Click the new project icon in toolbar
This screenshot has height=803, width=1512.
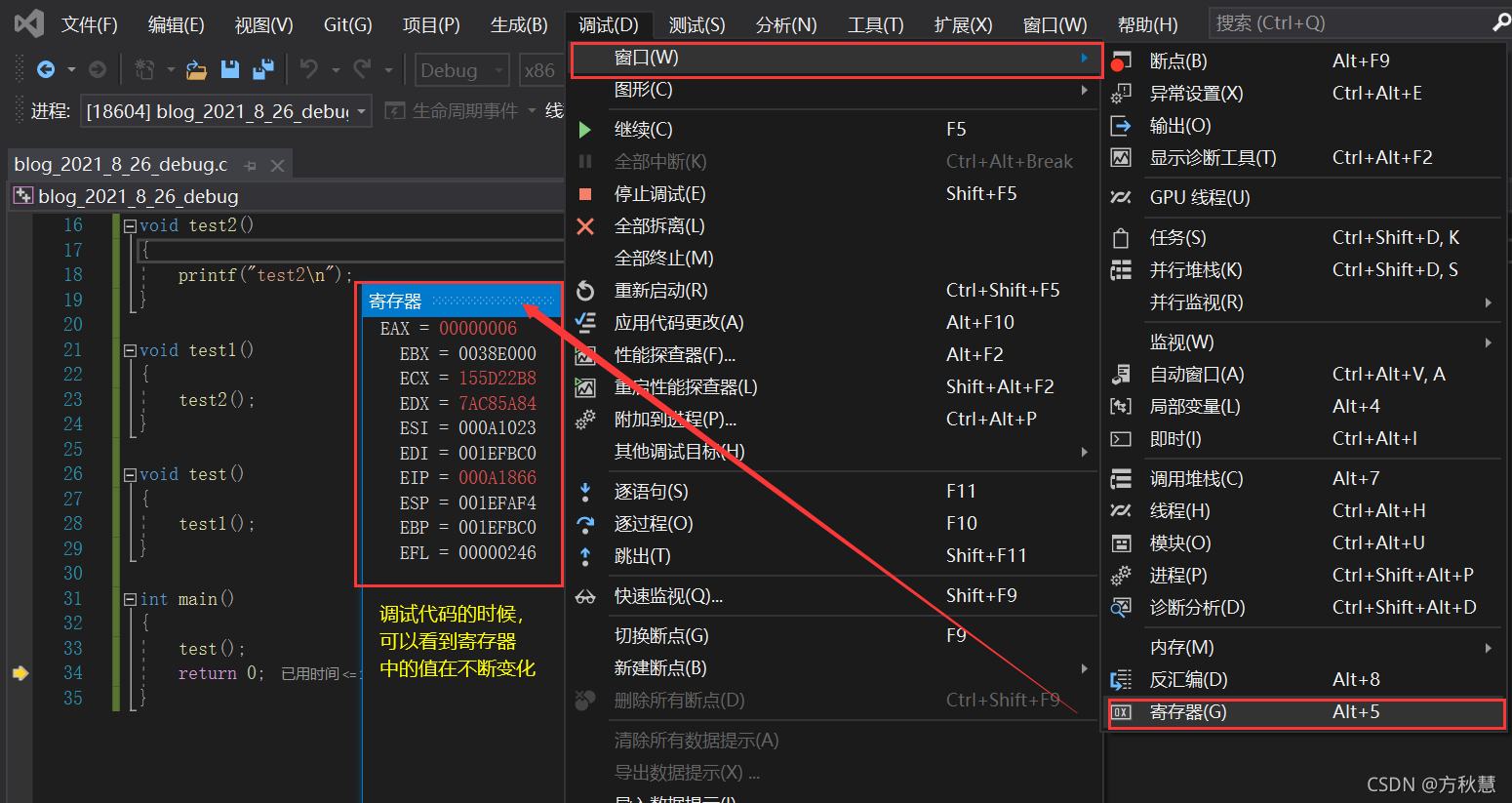[x=144, y=69]
